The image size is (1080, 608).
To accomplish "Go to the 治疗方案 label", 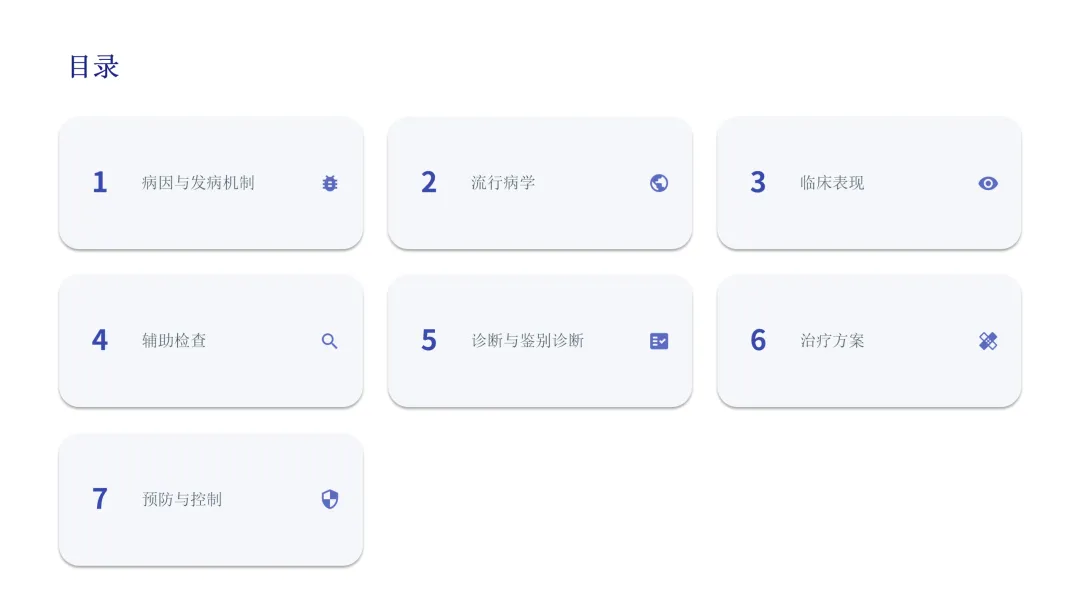I will pos(832,341).
